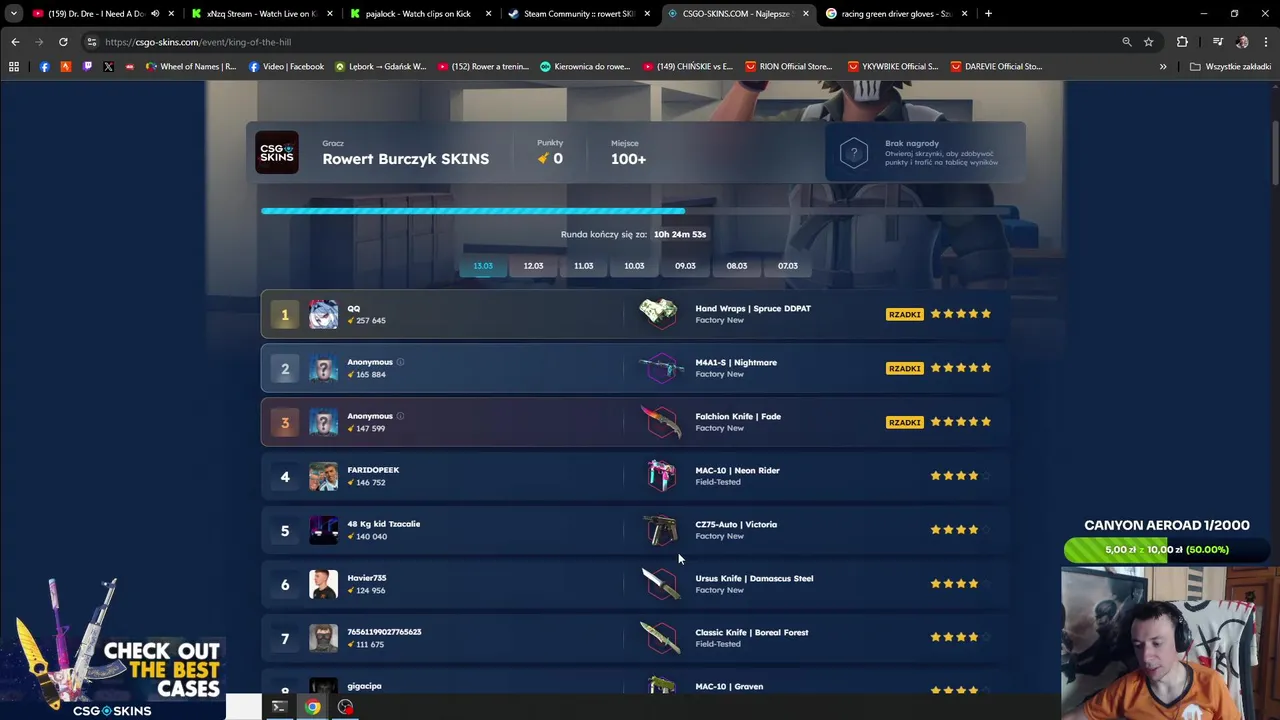
Task: Click the info icon next to second-place Anonymous
Action: pos(400,362)
